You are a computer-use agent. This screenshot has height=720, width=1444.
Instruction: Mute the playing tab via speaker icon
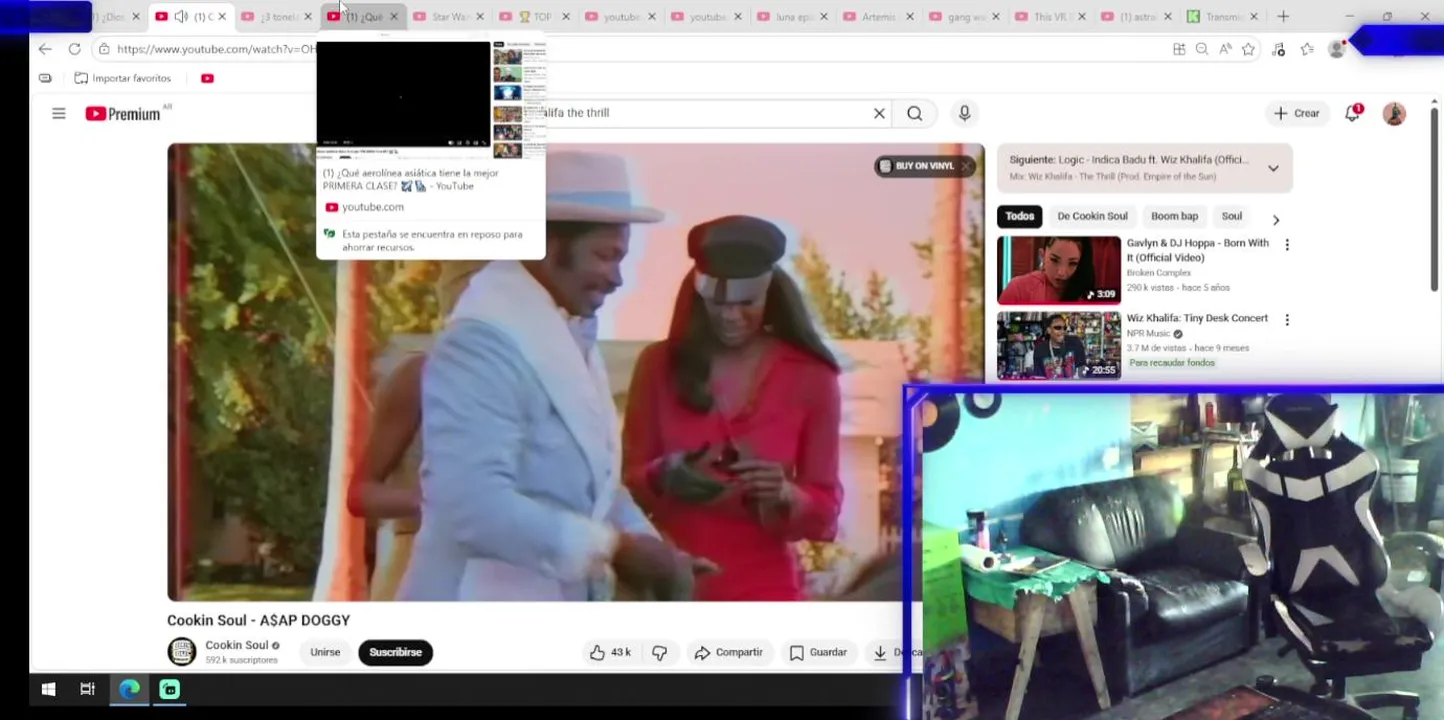pos(181,16)
